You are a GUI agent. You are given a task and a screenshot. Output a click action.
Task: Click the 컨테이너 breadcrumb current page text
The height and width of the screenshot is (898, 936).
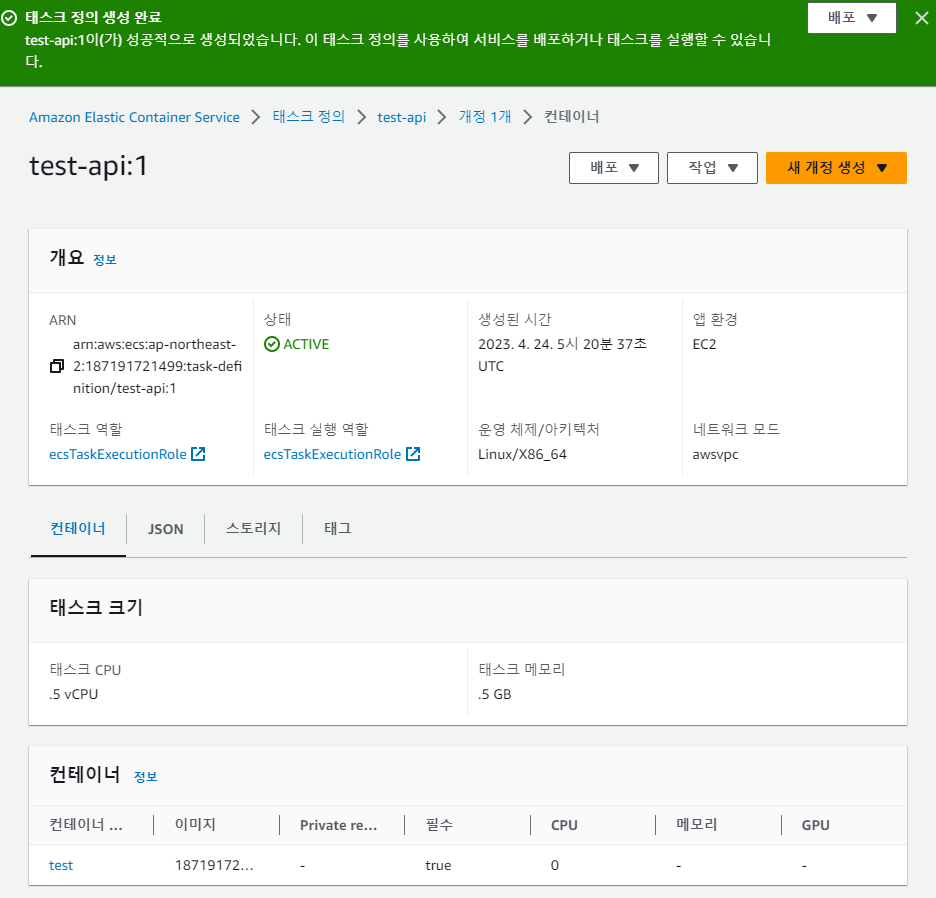coord(571,116)
